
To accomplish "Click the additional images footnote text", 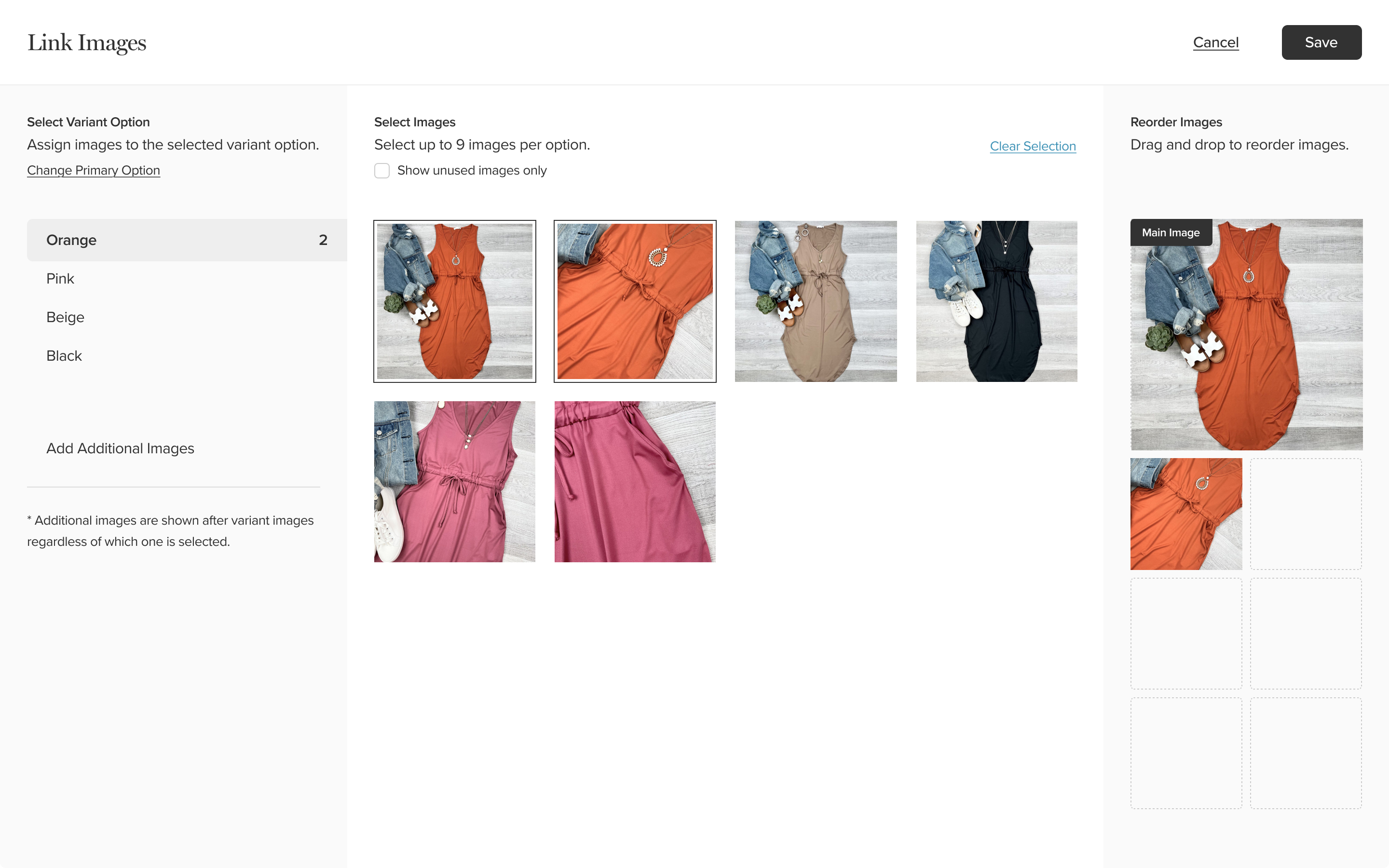I will click(170, 530).
